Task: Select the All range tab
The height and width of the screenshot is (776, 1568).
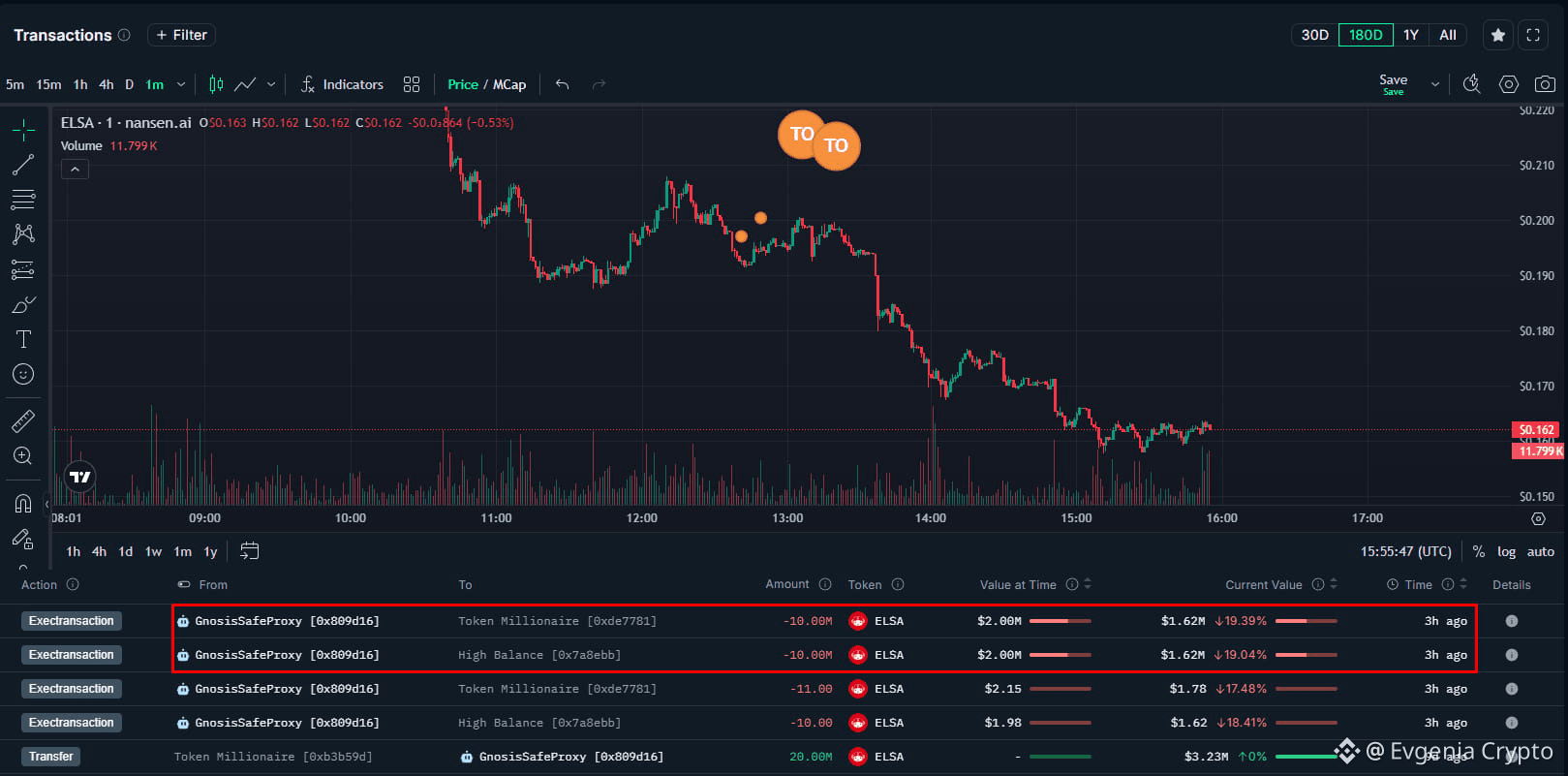Action: coord(1448,35)
